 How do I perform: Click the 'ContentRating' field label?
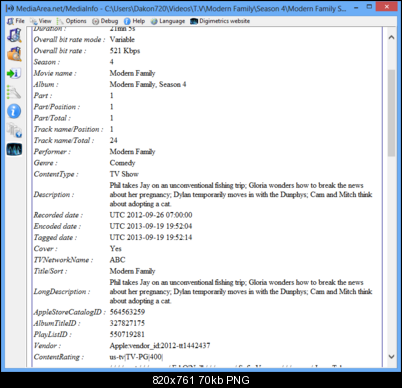pyautogui.click(x=58, y=357)
